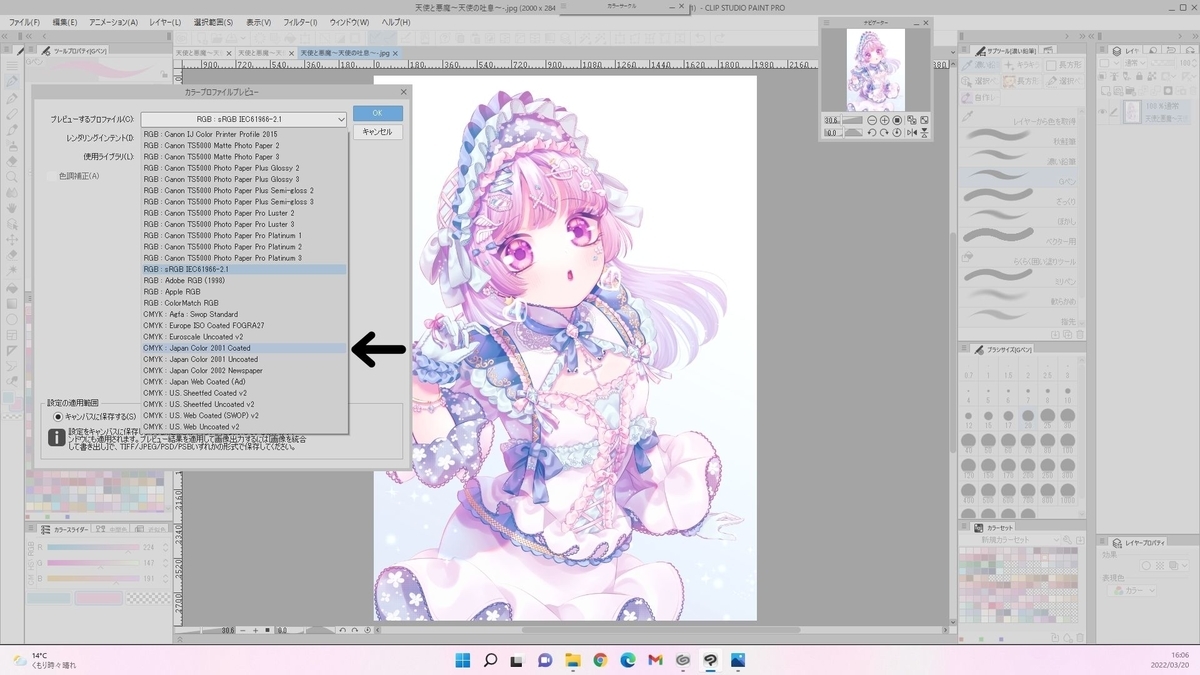This screenshot has height=675, width=1200.
Task: Launch Google Chrome from the taskbar
Action: click(x=600, y=660)
